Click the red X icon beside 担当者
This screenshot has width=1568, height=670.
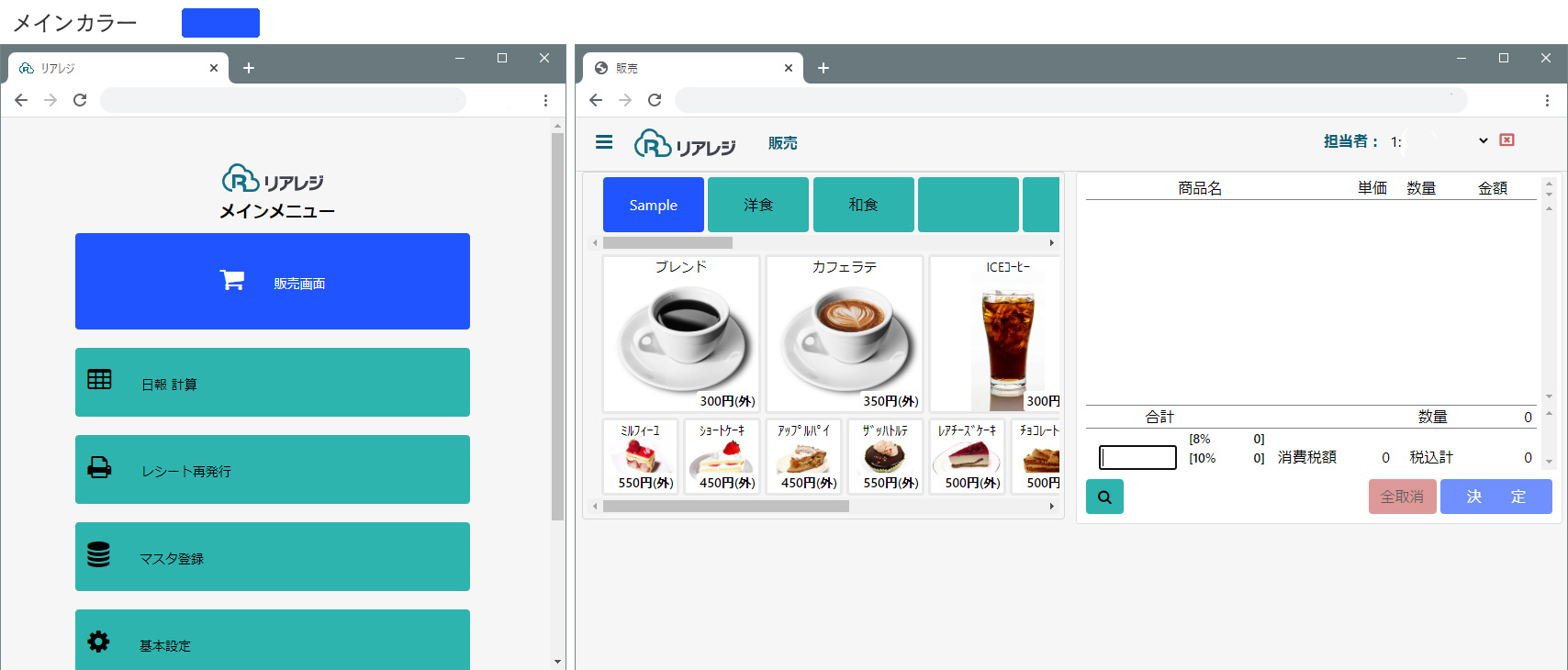pos(1506,140)
